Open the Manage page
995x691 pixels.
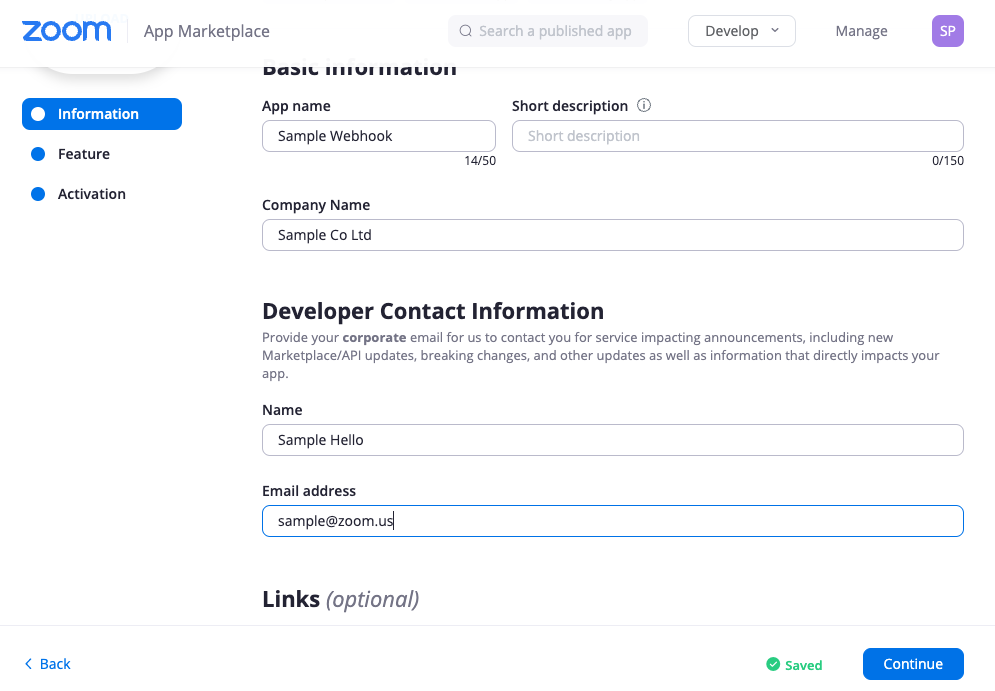point(861,31)
